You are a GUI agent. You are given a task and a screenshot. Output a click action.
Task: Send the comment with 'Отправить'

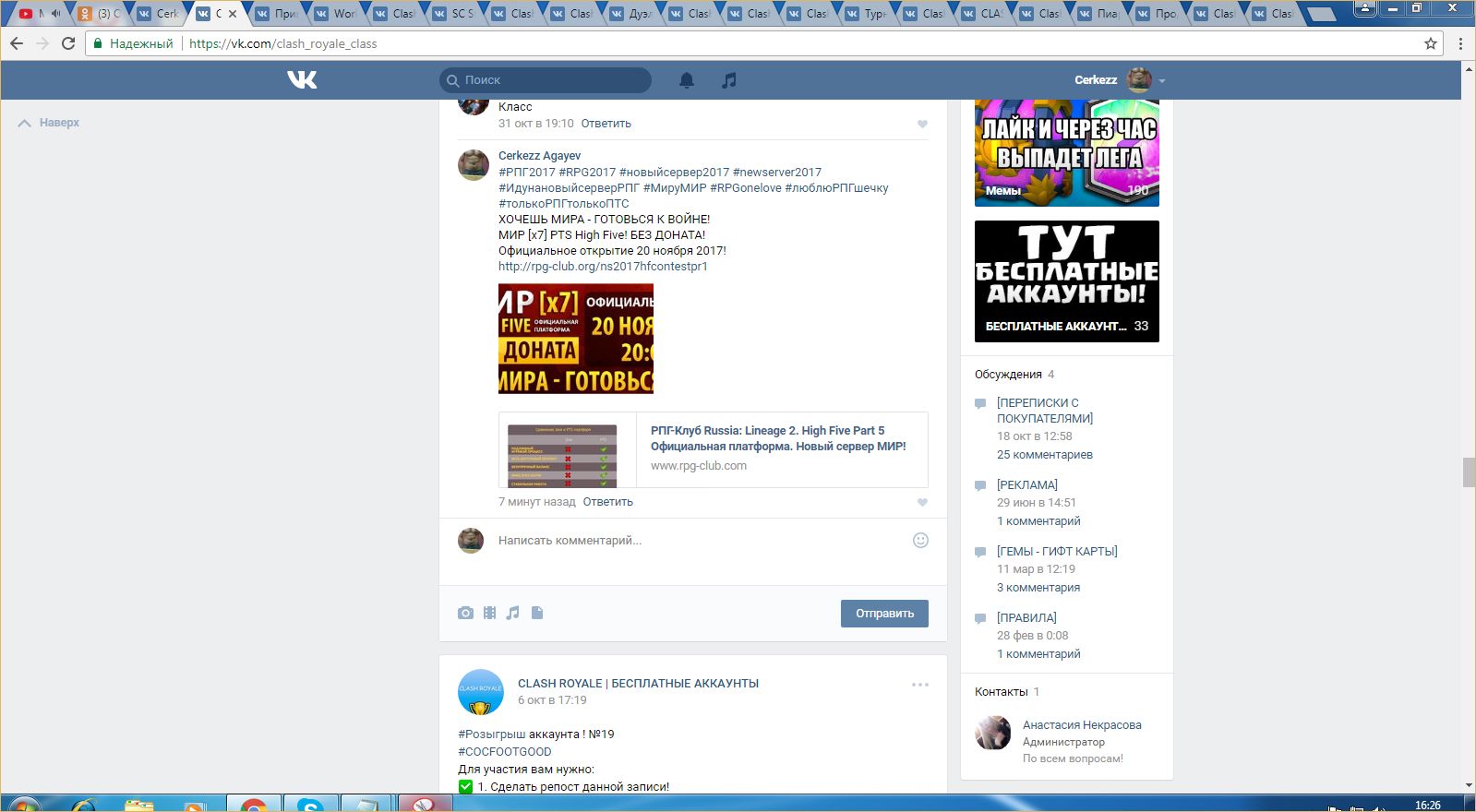tap(884, 614)
